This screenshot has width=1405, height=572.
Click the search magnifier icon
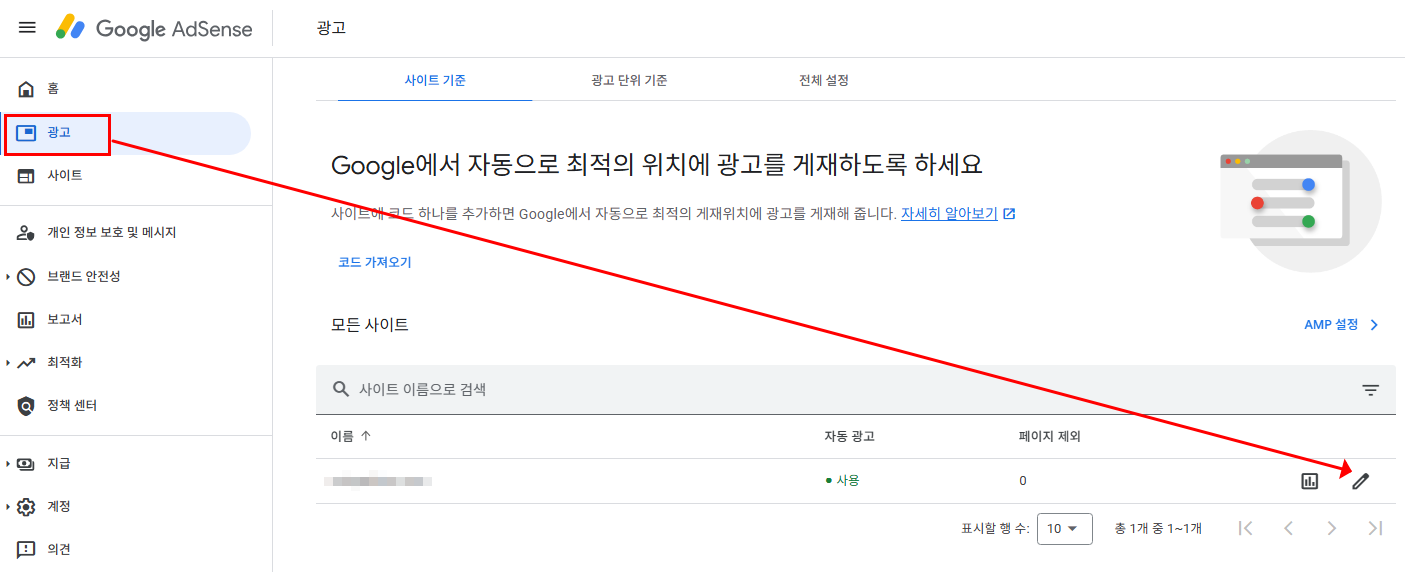click(341, 389)
